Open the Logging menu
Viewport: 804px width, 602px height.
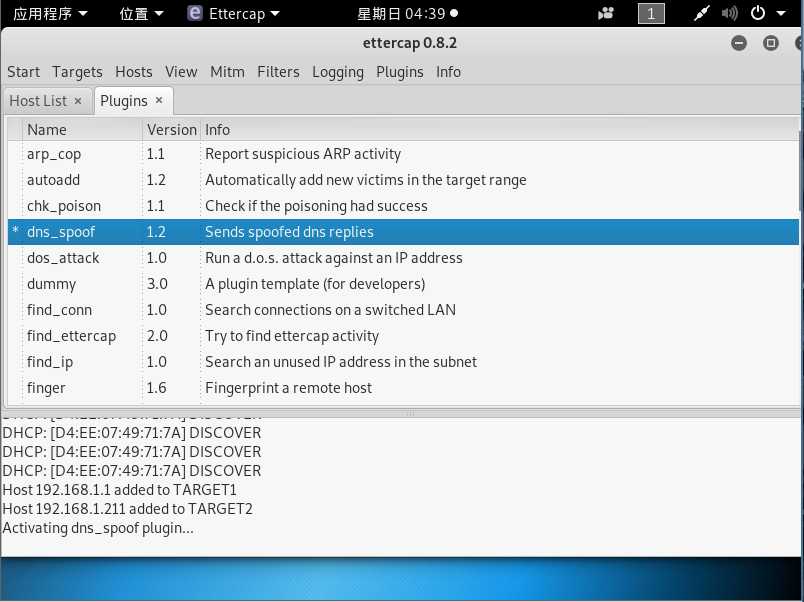[338, 72]
